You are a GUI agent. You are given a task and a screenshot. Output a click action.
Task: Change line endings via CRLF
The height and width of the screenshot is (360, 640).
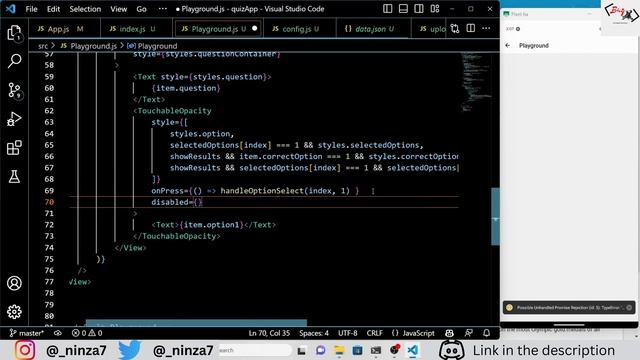tap(374, 333)
